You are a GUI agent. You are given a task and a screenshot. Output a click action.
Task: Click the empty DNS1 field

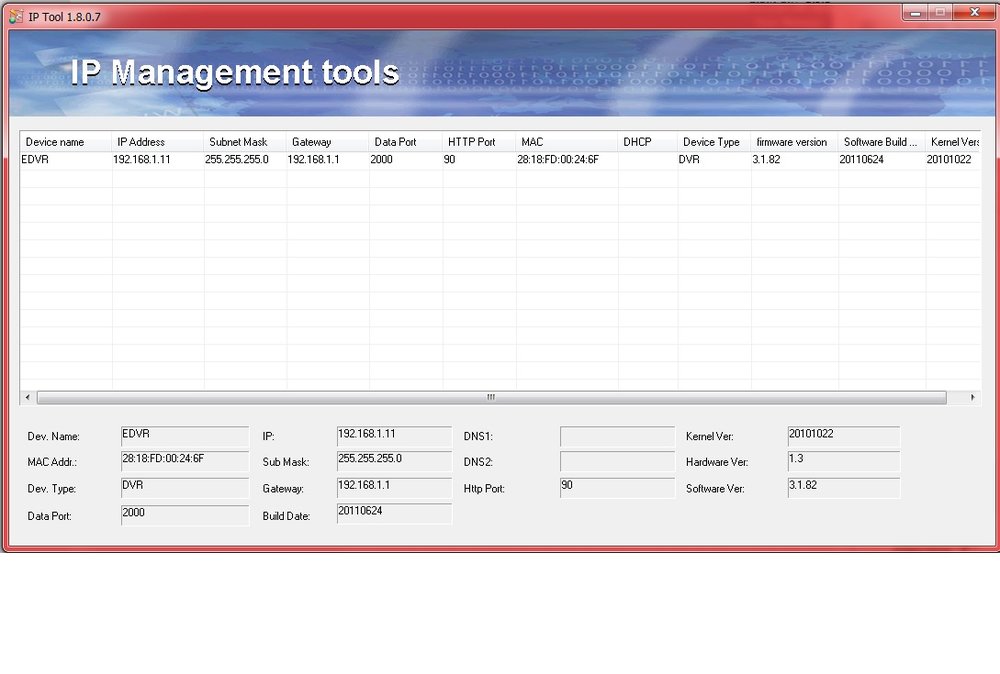coord(617,436)
